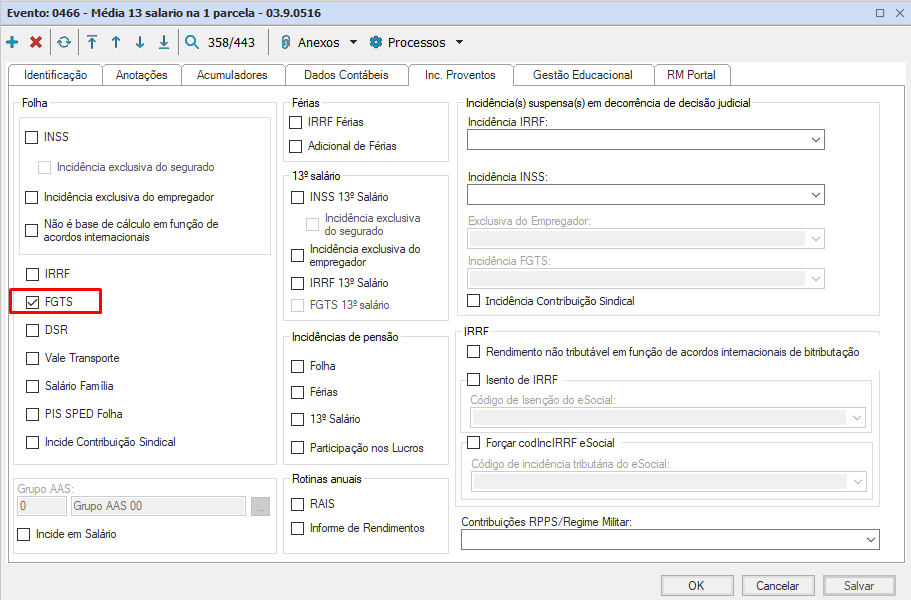The image size is (911, 600).
Task: Switch to the Acumuladores tab
Action: 232,75
